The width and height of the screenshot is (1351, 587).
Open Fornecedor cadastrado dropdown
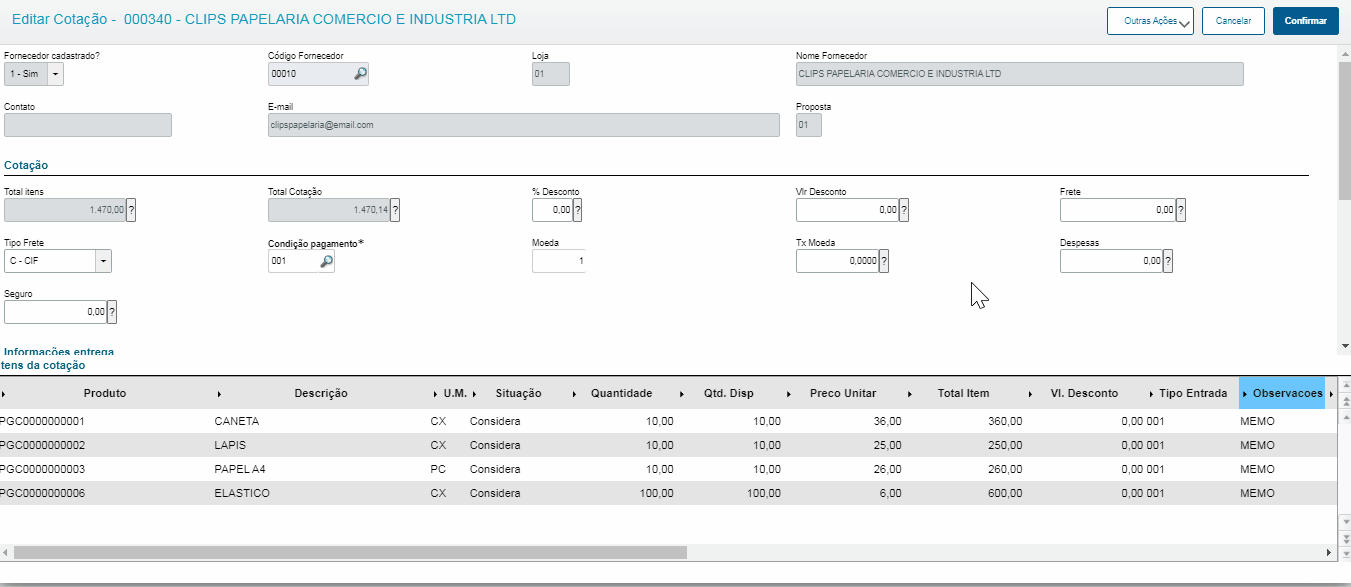pos(55,74)
